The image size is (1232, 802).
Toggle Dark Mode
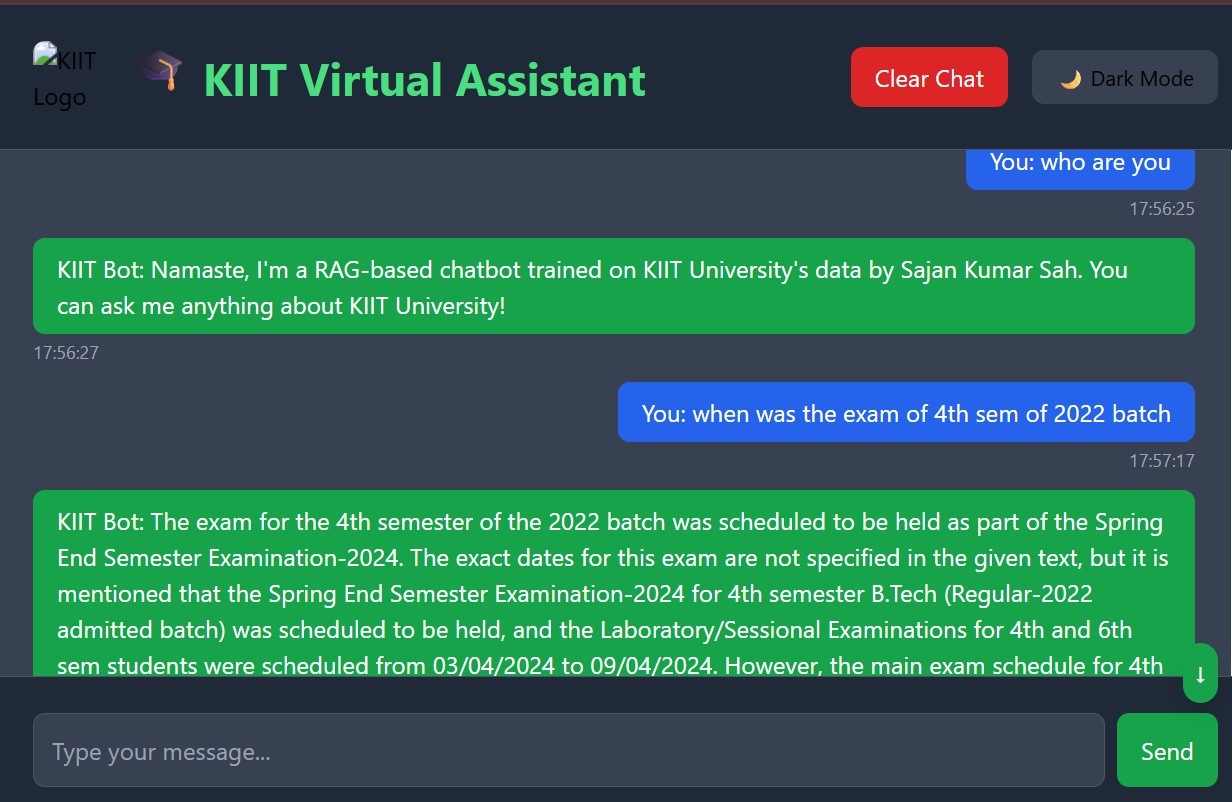click(x=1124, y=77)
